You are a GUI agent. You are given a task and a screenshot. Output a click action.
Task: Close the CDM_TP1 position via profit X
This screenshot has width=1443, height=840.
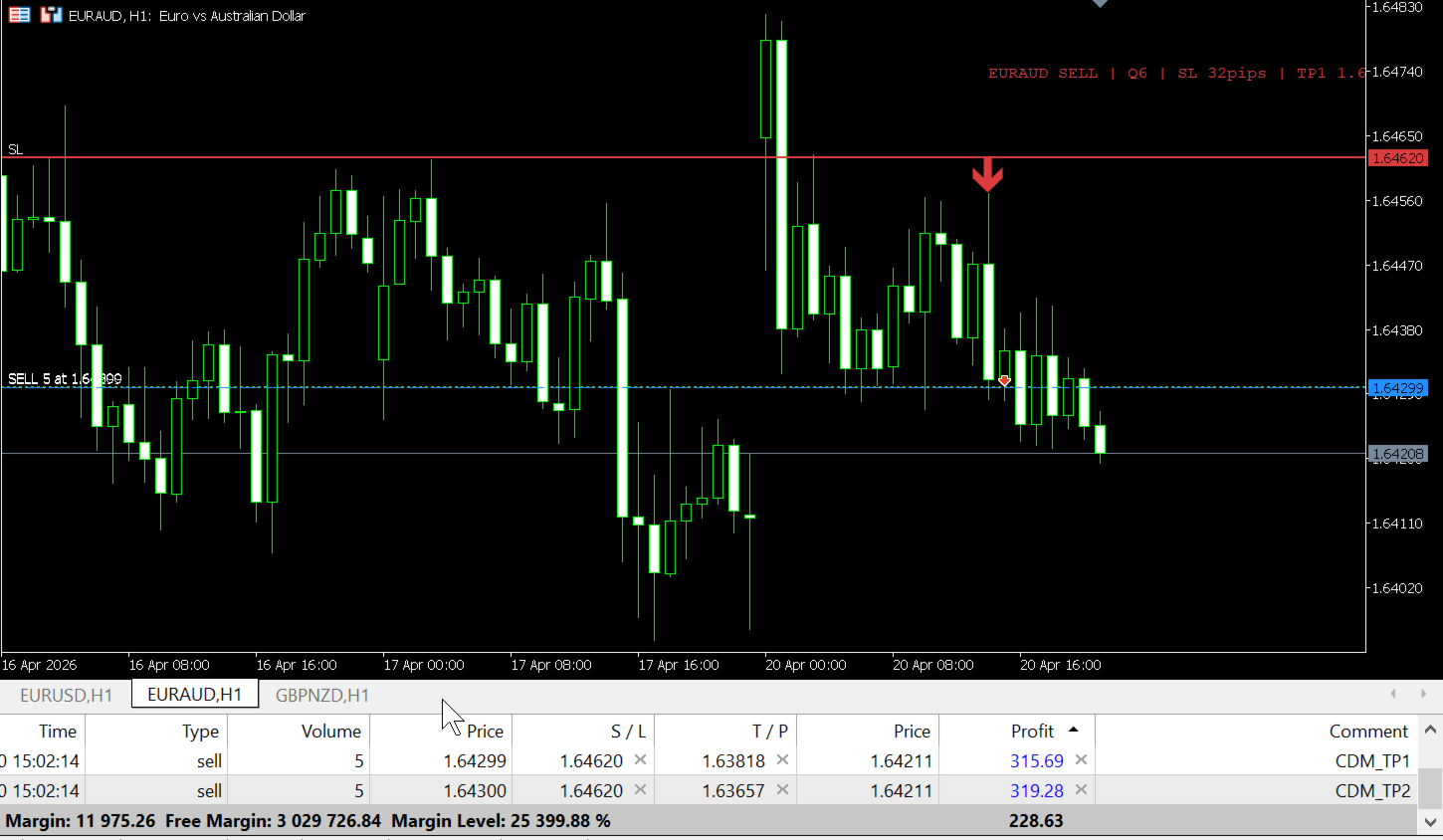click(1081, 760)
